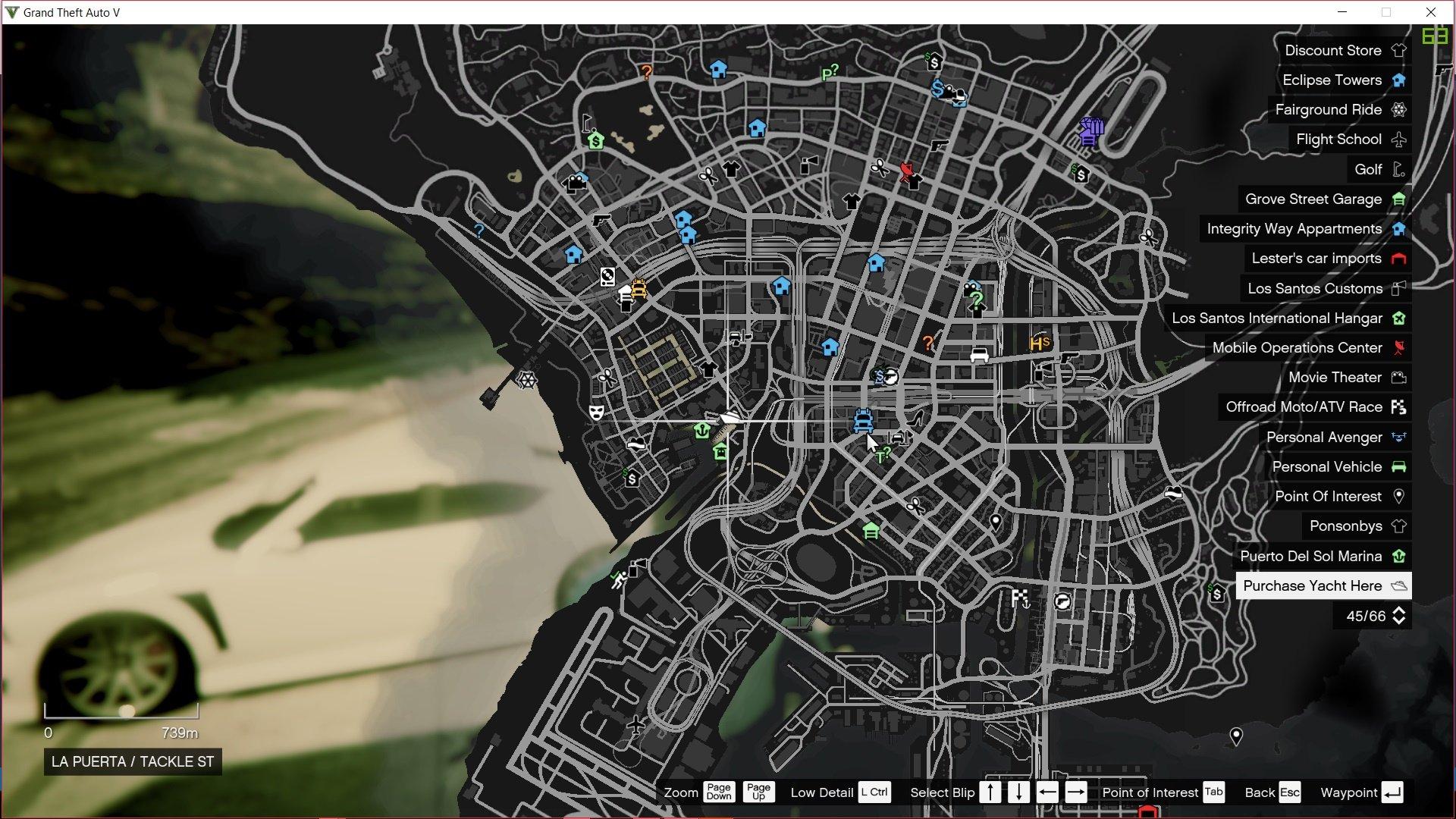Image resolution: width=1456 pixels, height=819 pixels.
Task: Click the airplane blip at airport
Action: coord(636,725)
